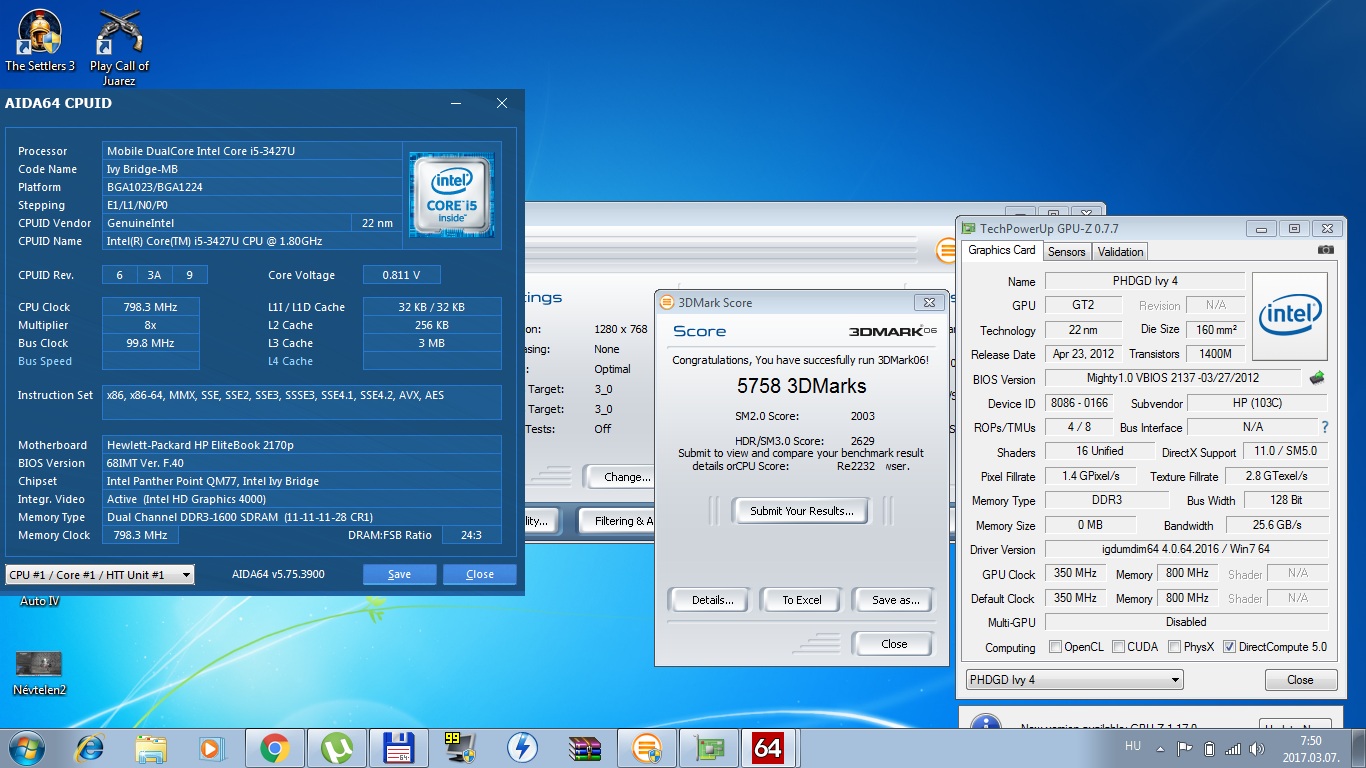Show hidden tray icons arrow

[1158, 748]
